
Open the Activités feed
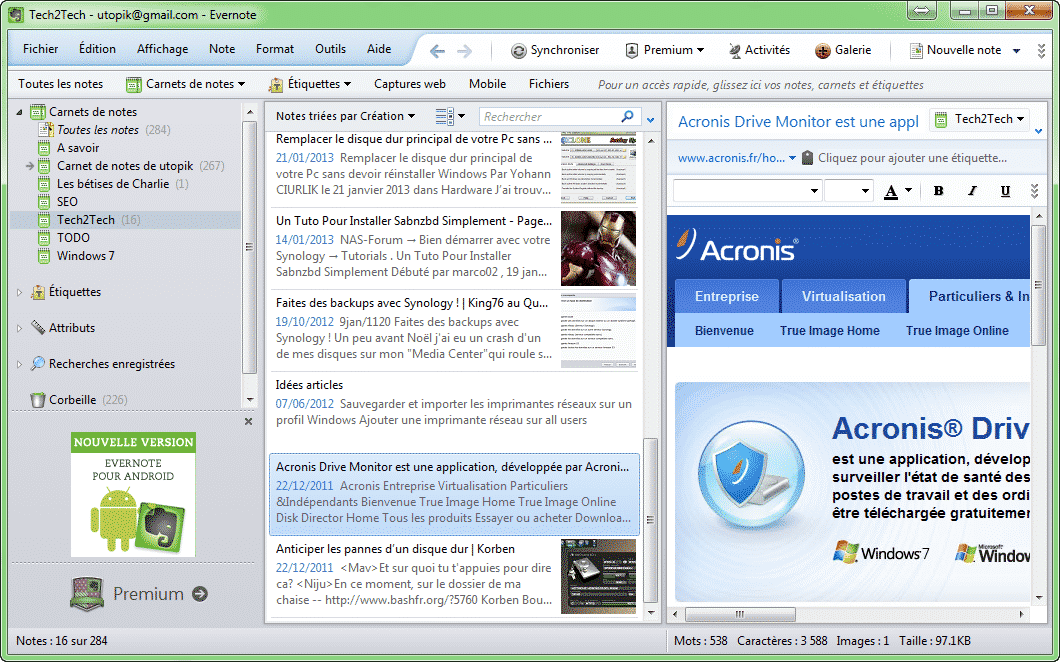(x=759, y=50)
